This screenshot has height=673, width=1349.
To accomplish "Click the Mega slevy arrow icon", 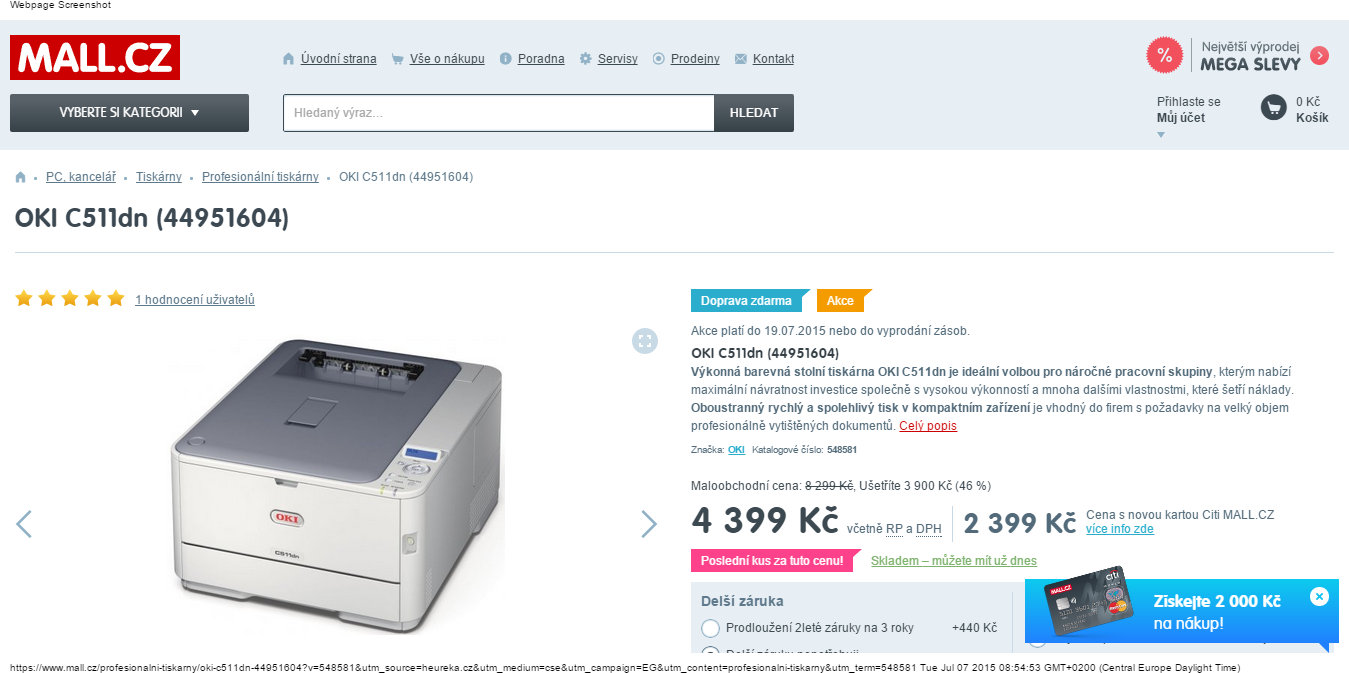I will pos(1319,55).
